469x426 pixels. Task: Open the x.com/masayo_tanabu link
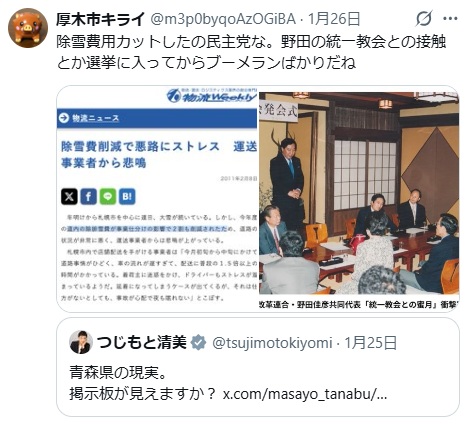pyautogui.click(x=305, y=394)
